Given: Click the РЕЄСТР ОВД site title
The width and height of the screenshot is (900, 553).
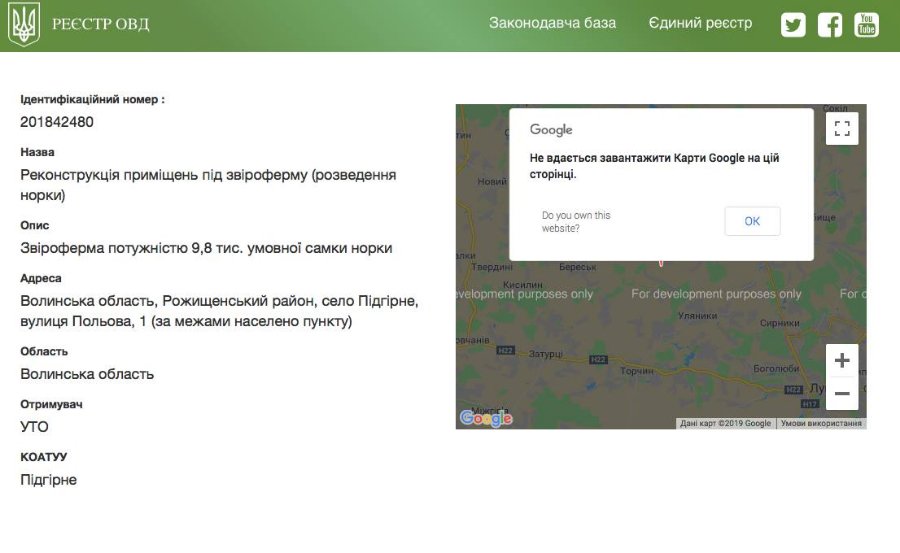Looking at the screenshot, I should coord(100,24).
